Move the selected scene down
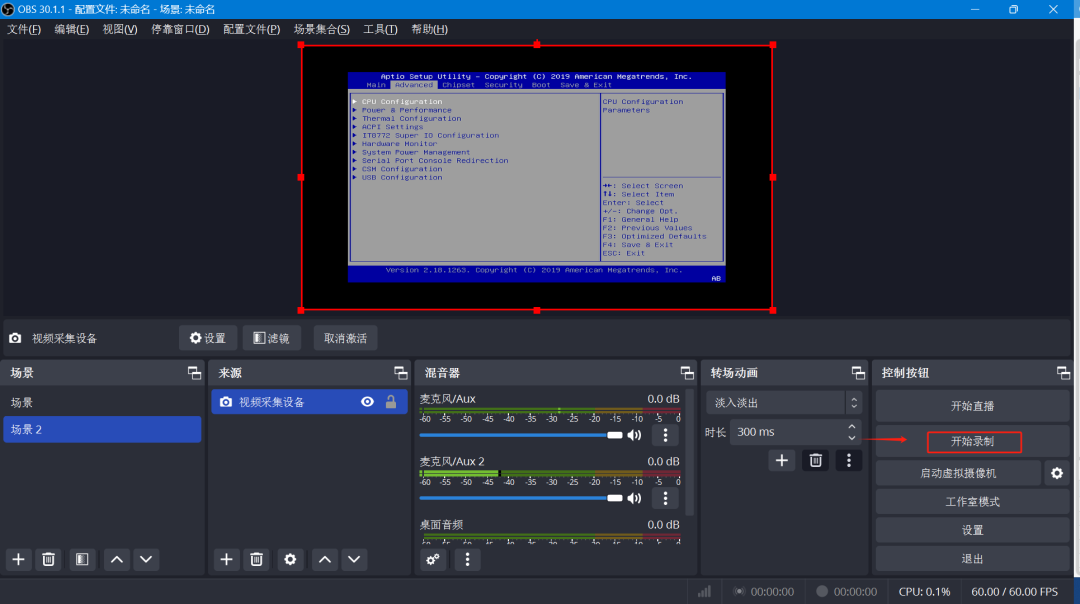The height and width of the screenshot is (604, 1080). coord(146,559)
